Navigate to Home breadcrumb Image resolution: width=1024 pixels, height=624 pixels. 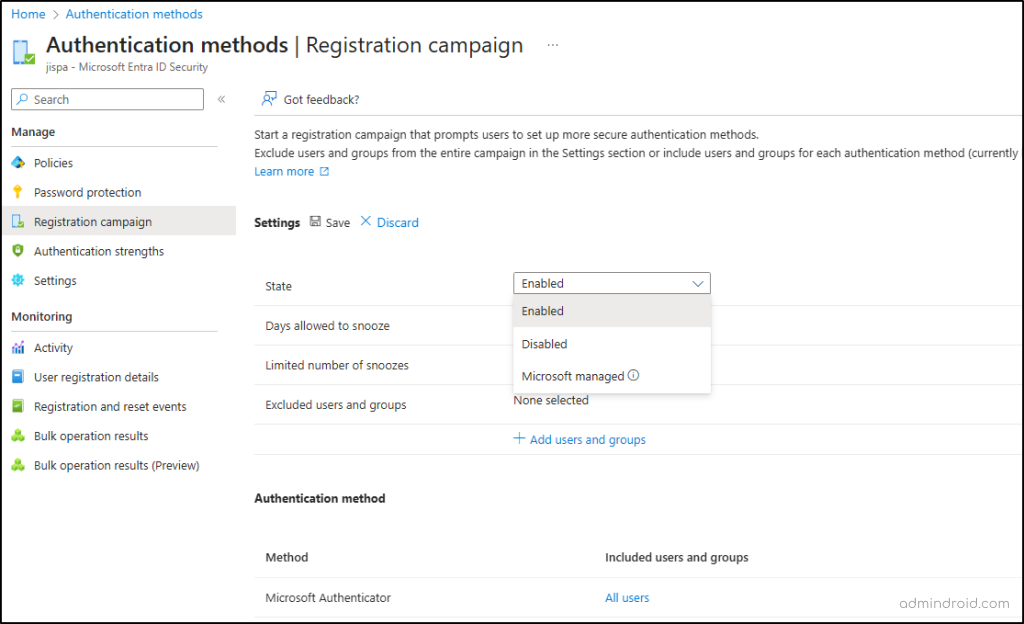pos(27,13)
